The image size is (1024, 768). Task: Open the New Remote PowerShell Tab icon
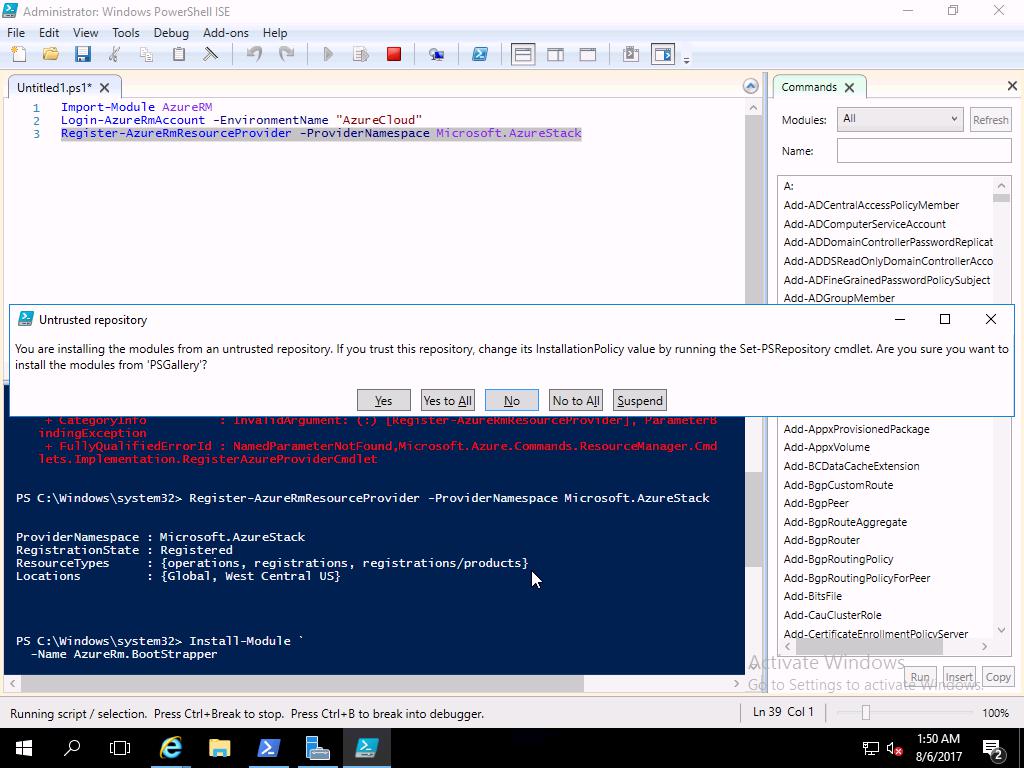(x=436, y=54)
